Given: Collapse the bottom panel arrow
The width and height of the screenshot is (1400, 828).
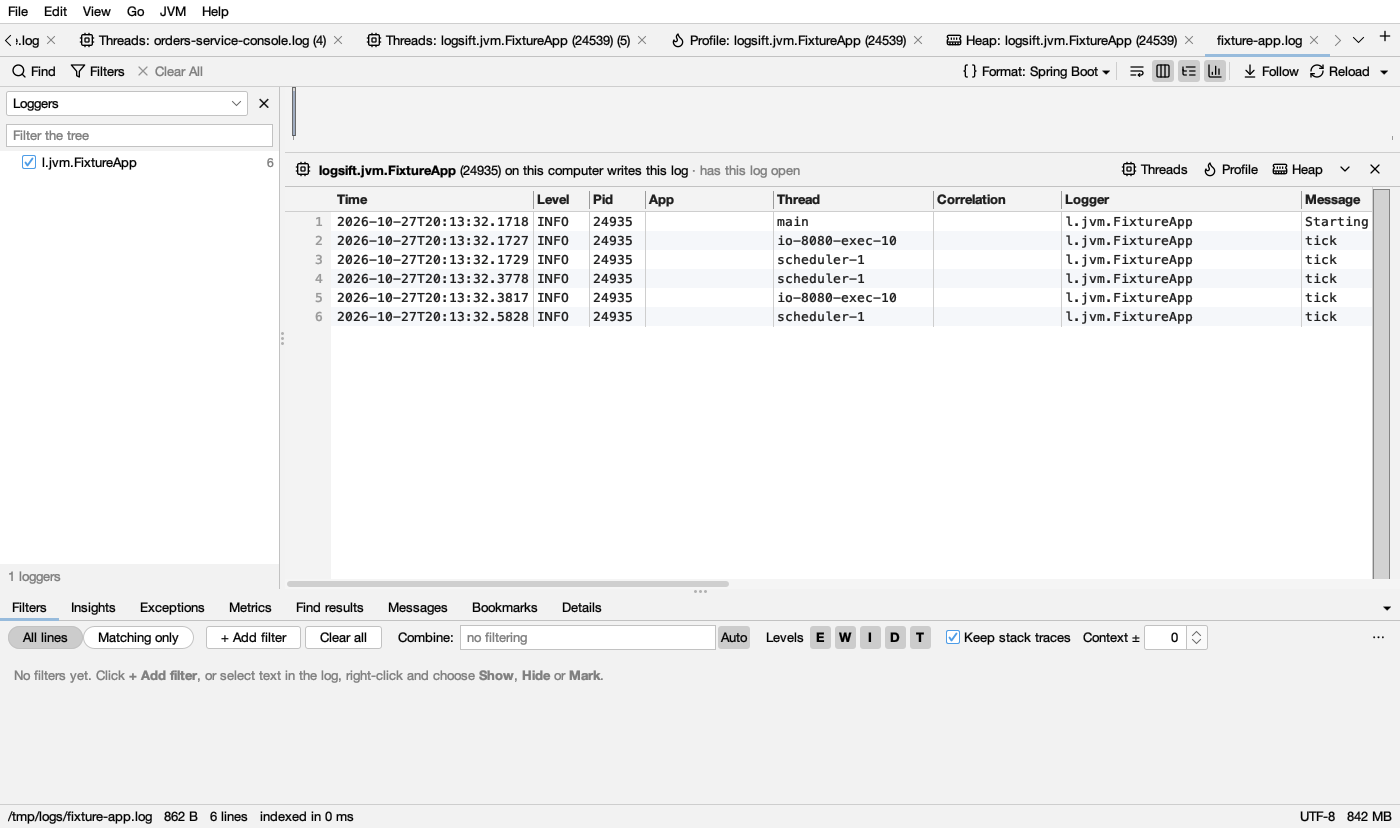Looking at the screenshot, I should (x=1386, y=608).
